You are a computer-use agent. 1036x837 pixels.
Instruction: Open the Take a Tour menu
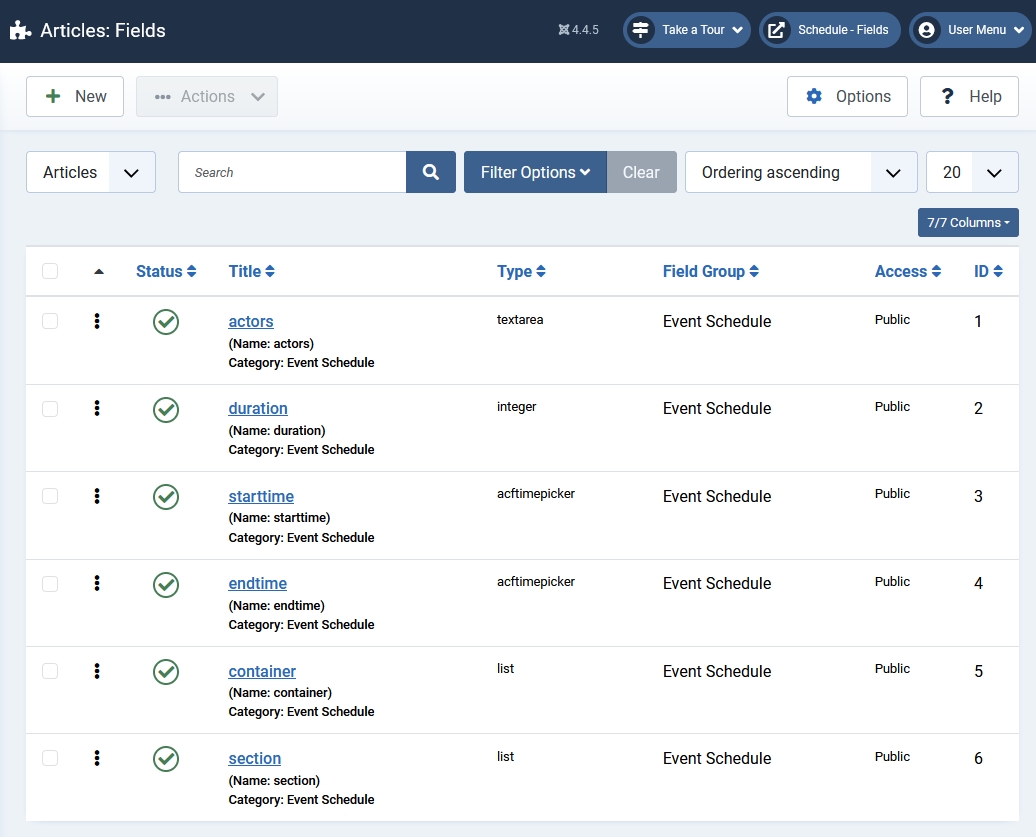pos(687,30)
